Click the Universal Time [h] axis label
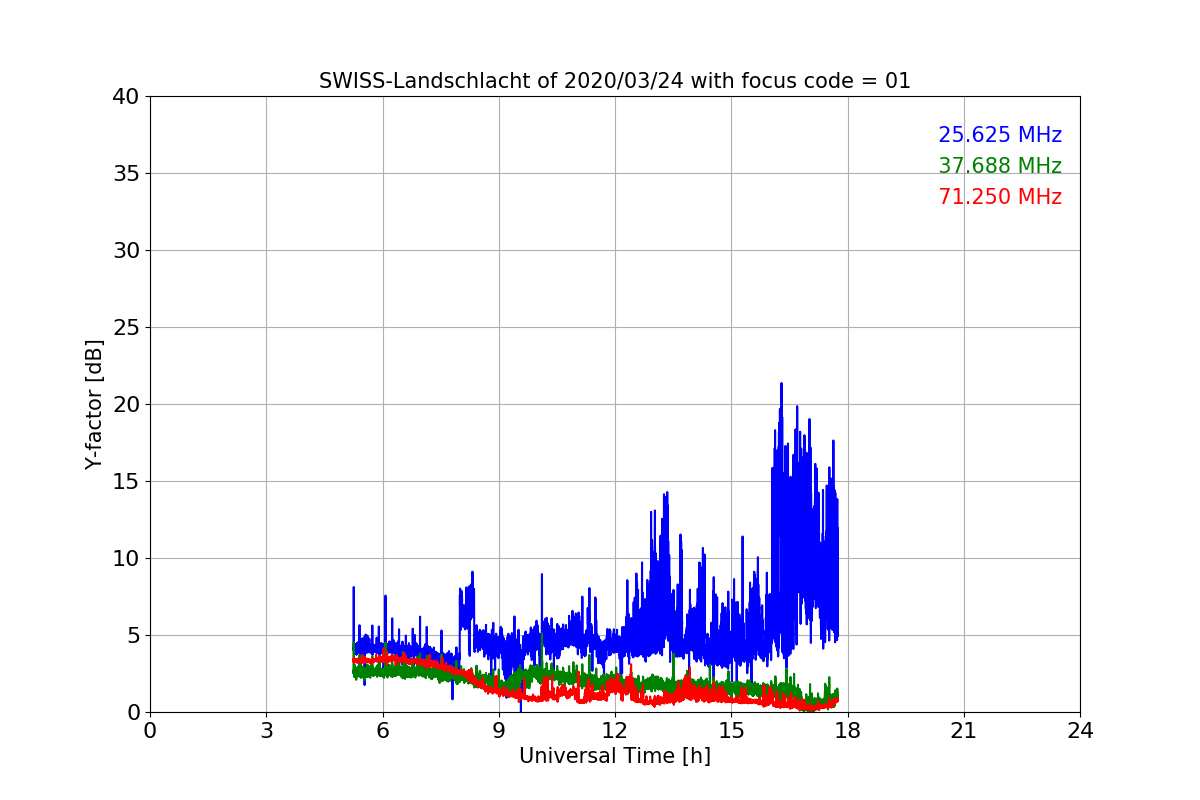 pyautogui.click(x=615, y=756)
